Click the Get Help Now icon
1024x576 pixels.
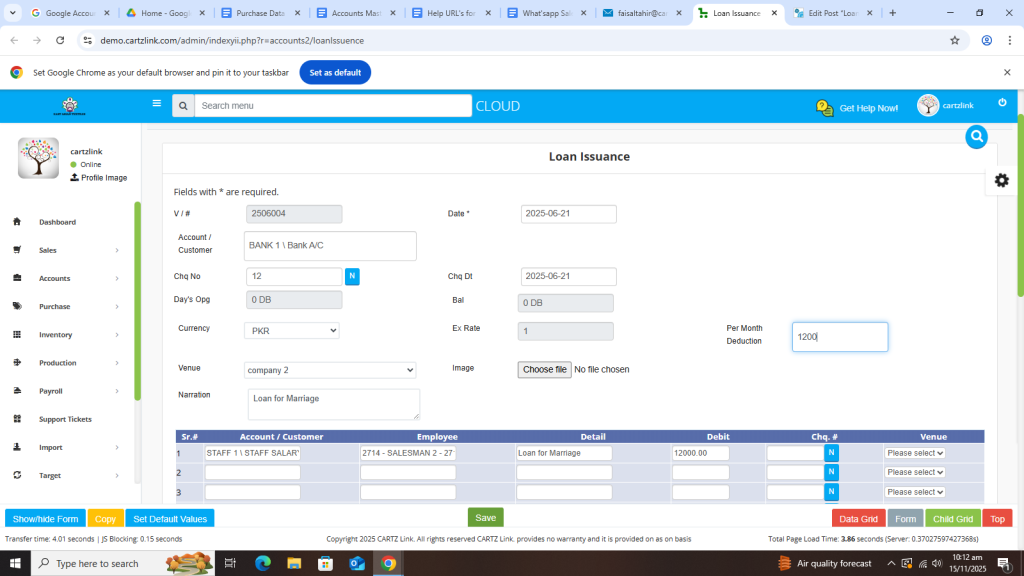[824, 107]
